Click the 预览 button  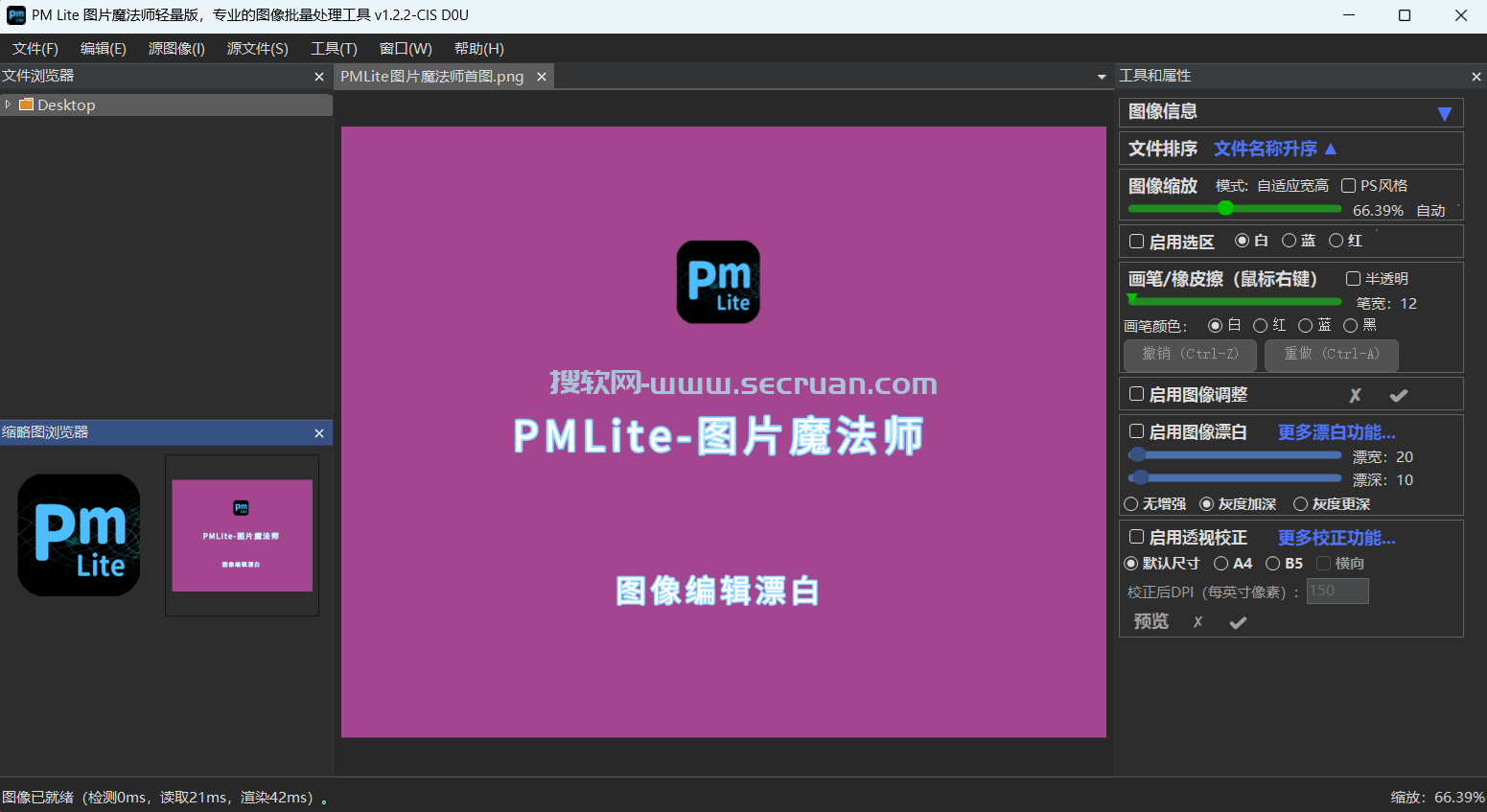(1151, 622)
